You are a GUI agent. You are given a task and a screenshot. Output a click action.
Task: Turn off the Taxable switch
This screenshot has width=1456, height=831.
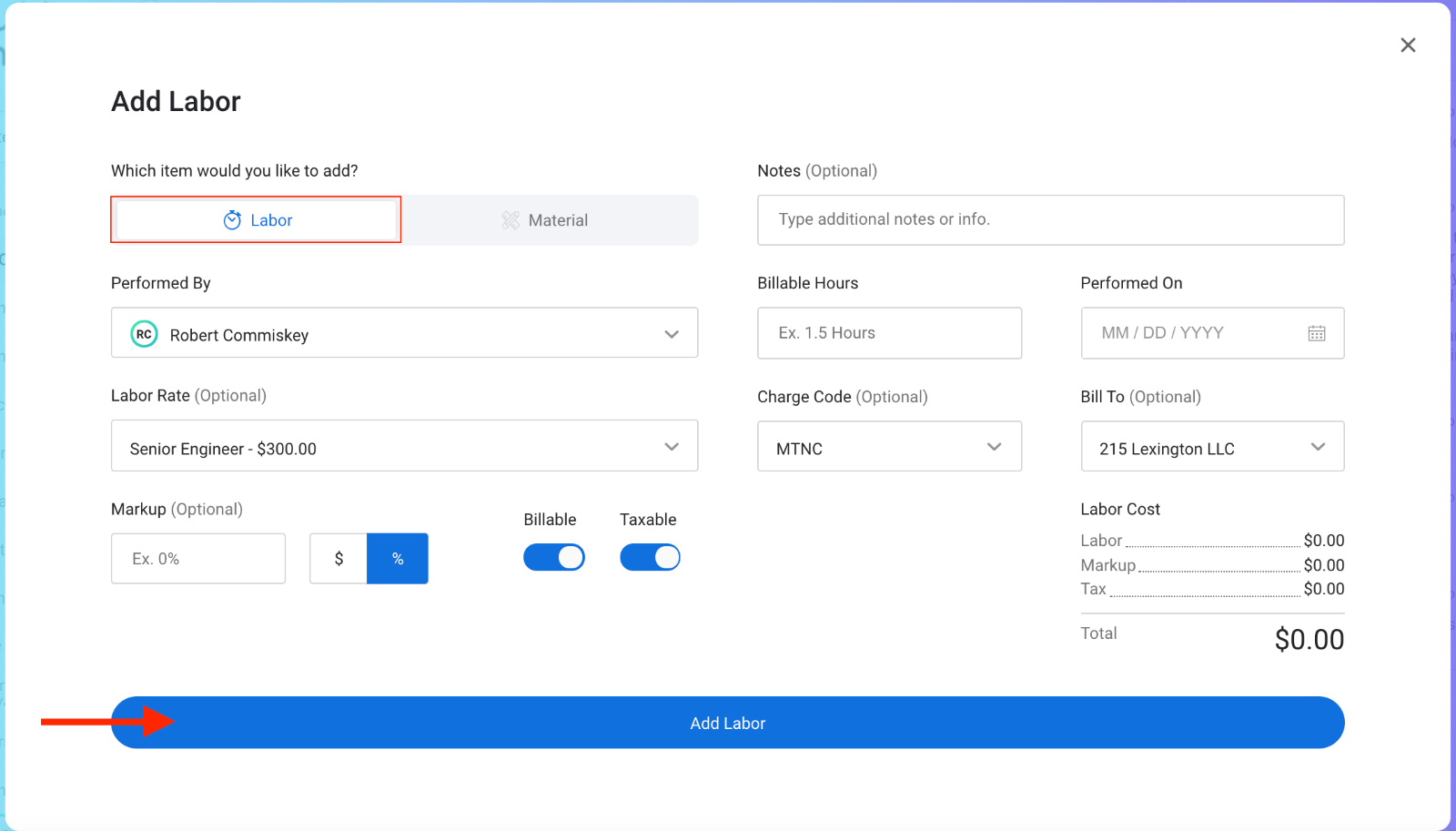tap(650, 557)
